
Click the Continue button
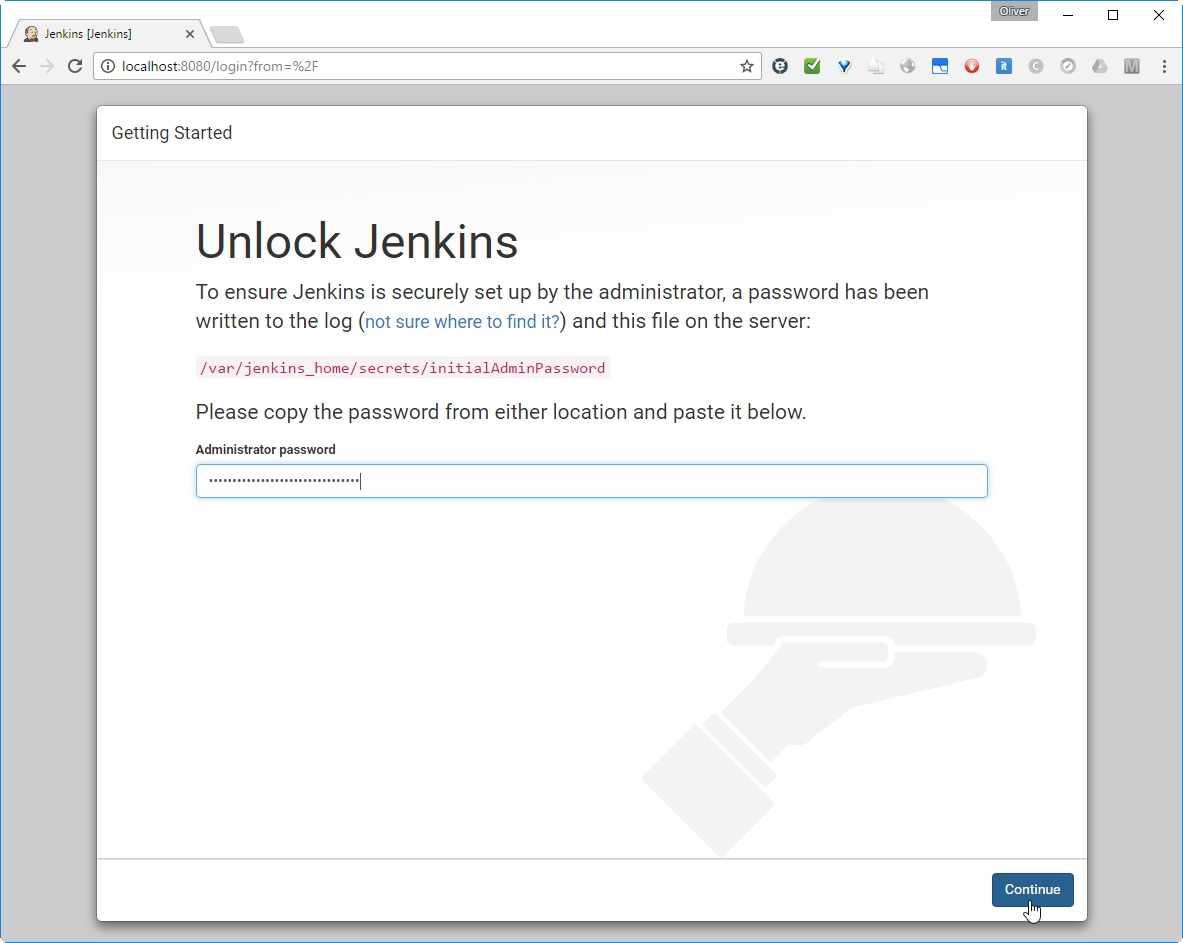[1032, 889]
